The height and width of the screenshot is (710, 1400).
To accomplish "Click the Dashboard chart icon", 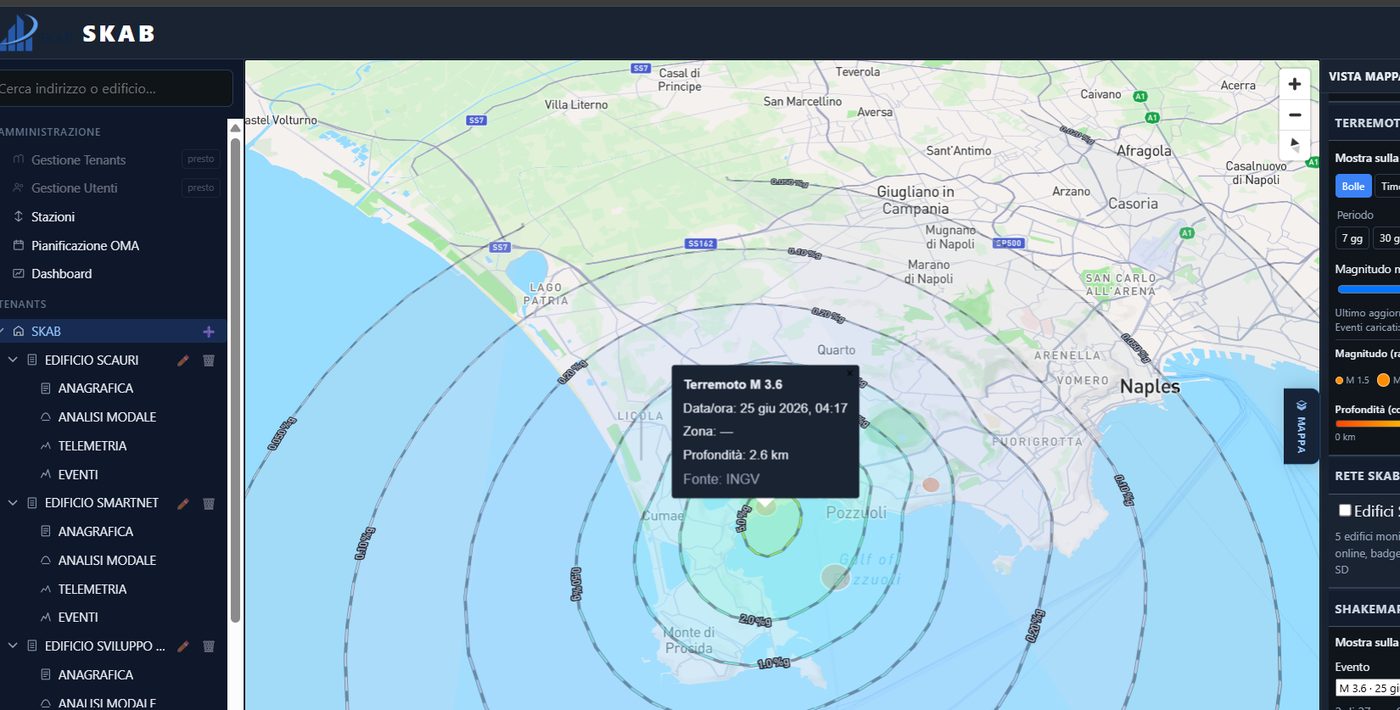I will [x=18, y=273].
